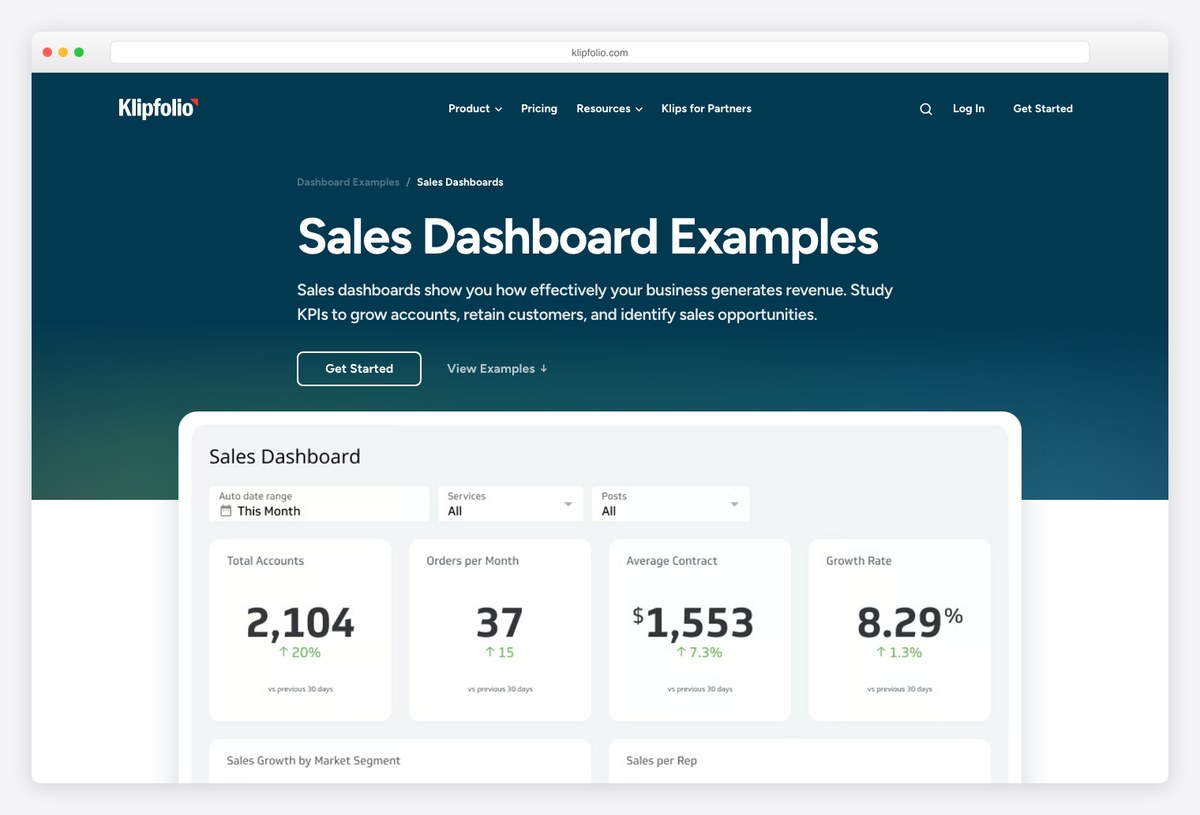The image size is (1200, 815).
Task: Click the green 15 increase indicator
Action: click(x=500, y=652)
